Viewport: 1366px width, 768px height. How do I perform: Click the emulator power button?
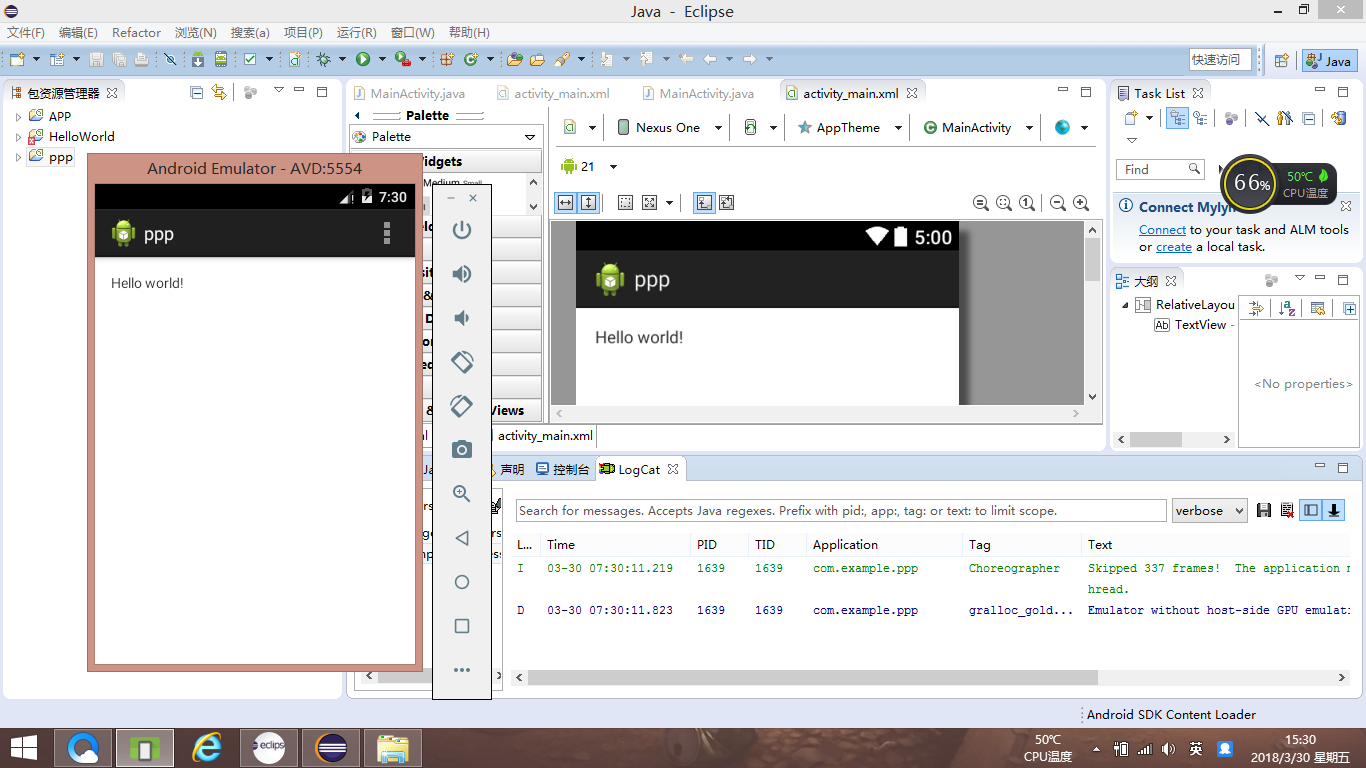(462, 230)
